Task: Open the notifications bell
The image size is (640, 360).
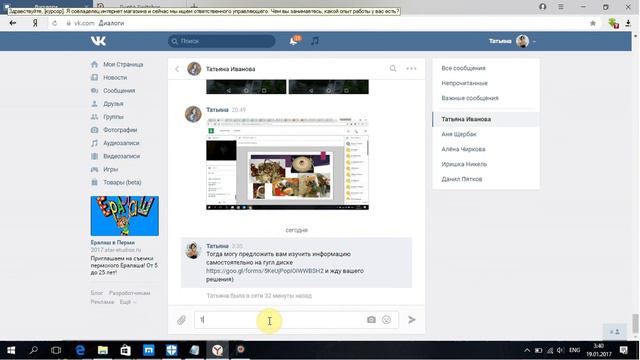Action: coord(293,41)
